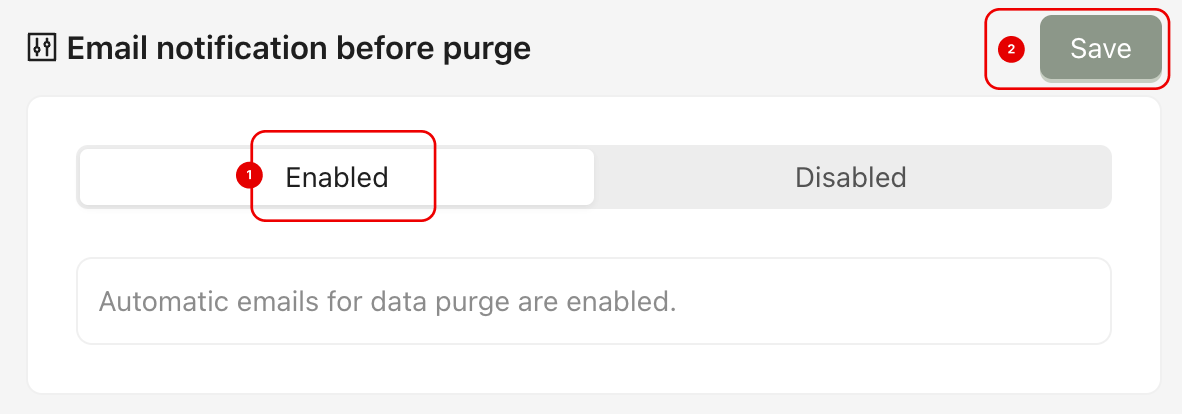Select the Enabled option
1182x414 pixels.
[x=337, y=177]
